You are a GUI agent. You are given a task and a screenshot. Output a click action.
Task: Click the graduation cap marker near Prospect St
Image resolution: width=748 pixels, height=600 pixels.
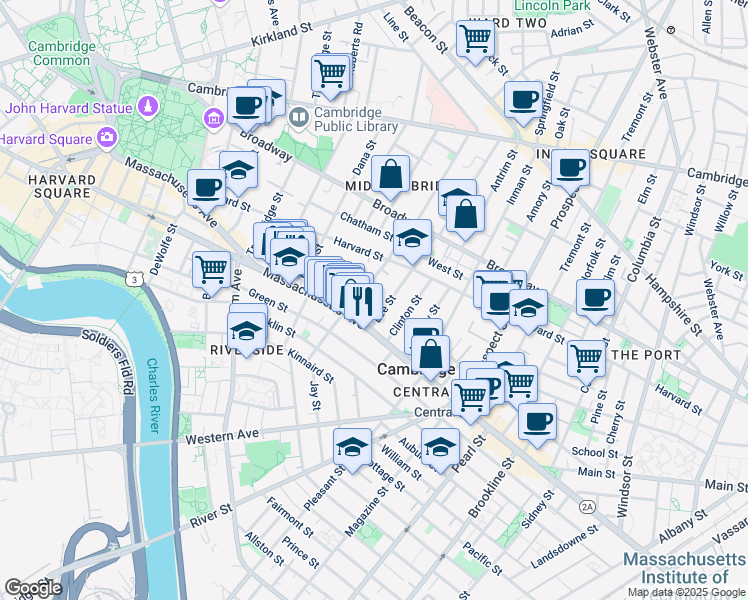528,311
